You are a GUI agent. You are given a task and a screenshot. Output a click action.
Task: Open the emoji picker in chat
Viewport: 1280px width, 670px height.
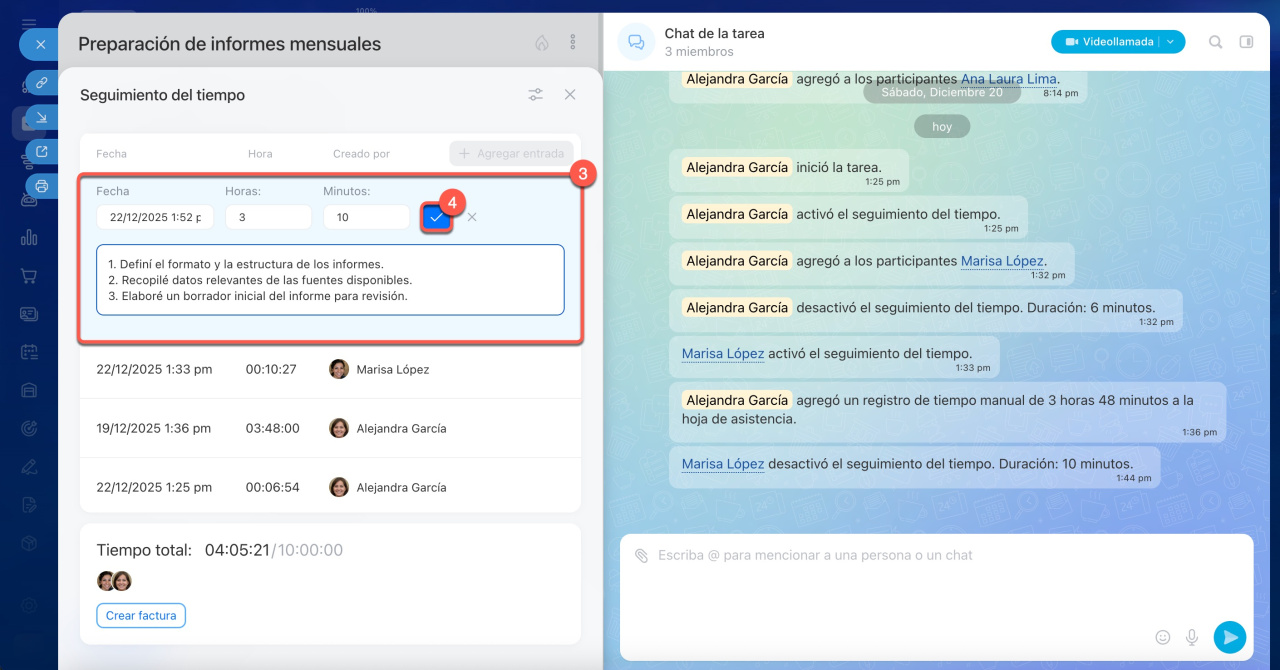(1163, 637)
